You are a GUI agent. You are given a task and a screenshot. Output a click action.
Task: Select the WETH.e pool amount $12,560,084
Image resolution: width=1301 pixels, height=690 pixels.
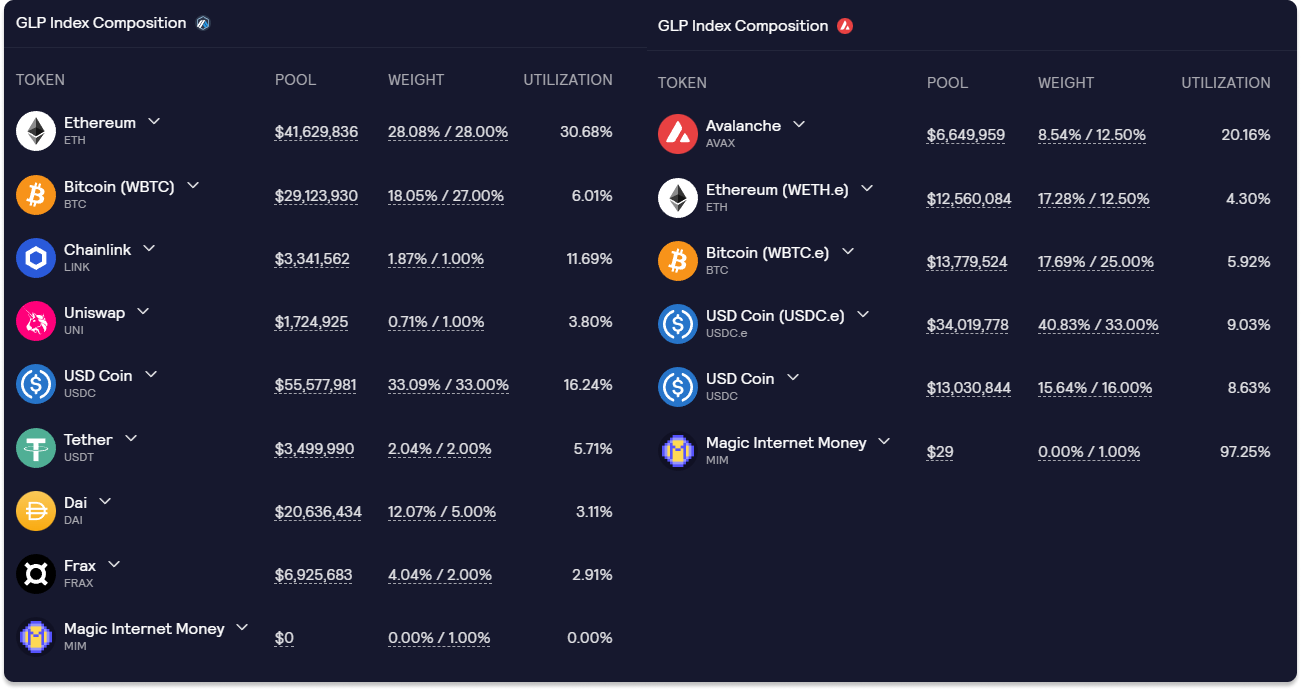pyautogui.click(x=969, y=199)
